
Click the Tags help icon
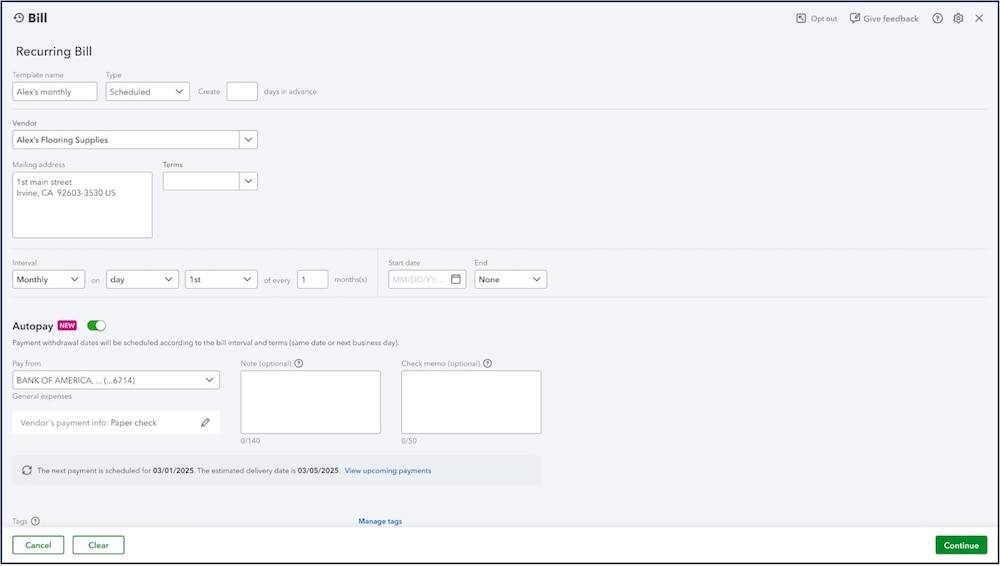[x=35, y=521]
